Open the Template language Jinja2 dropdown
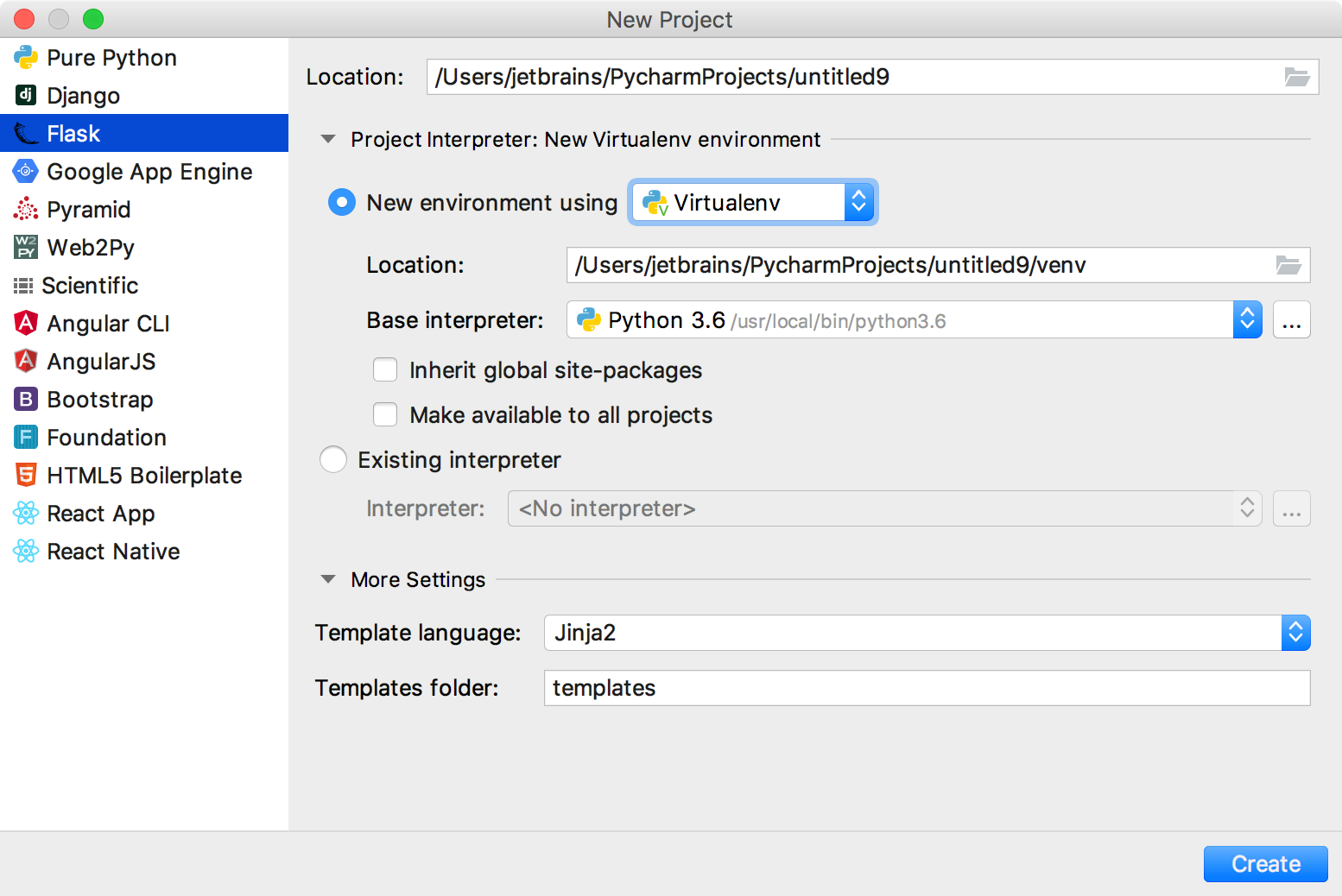The width and height of the screenshot is (1342, 896). (x=927, y=633)
